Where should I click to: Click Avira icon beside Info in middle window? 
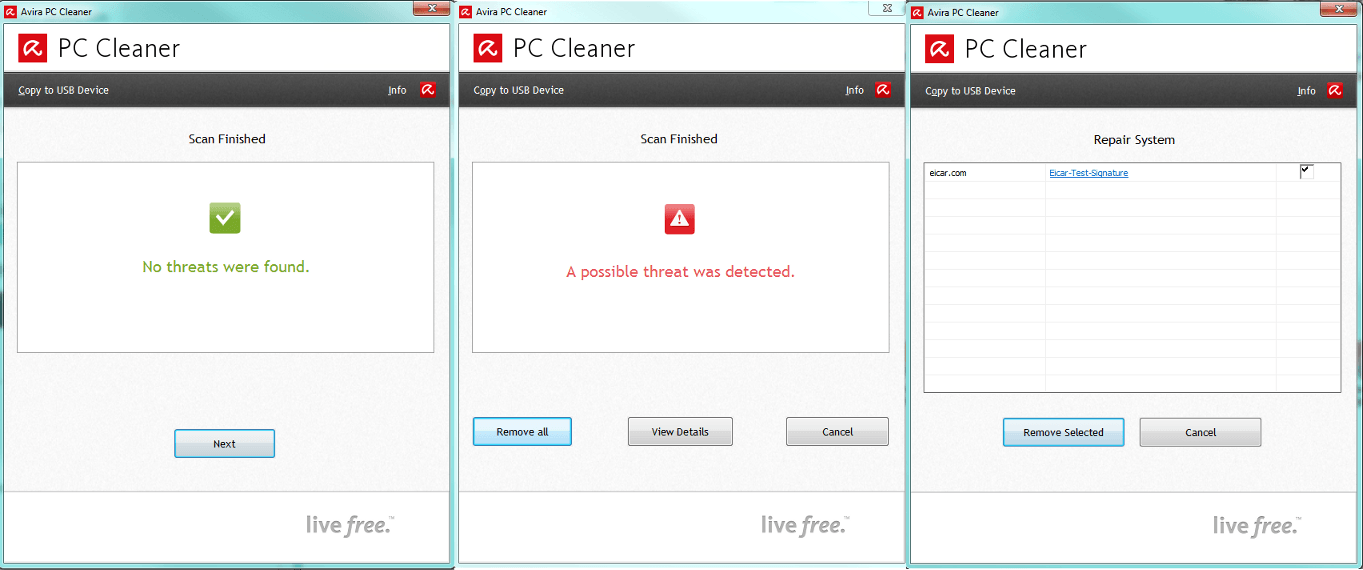[x=882, y=90]
